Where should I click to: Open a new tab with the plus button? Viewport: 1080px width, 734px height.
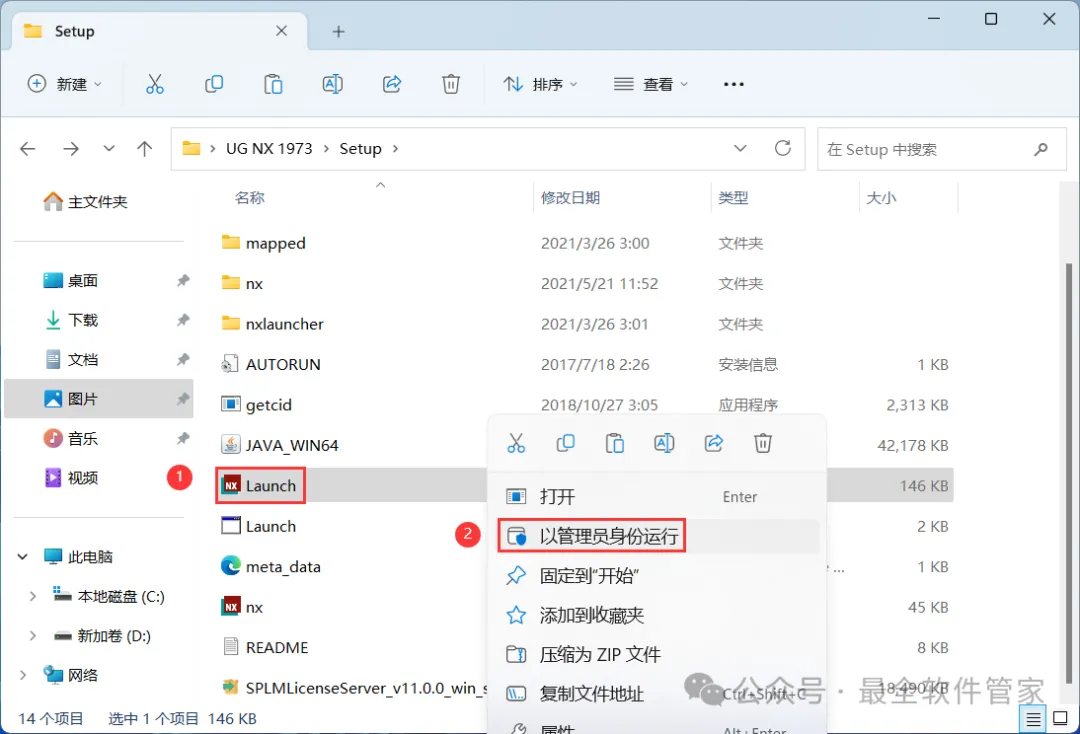click(338, 31)
